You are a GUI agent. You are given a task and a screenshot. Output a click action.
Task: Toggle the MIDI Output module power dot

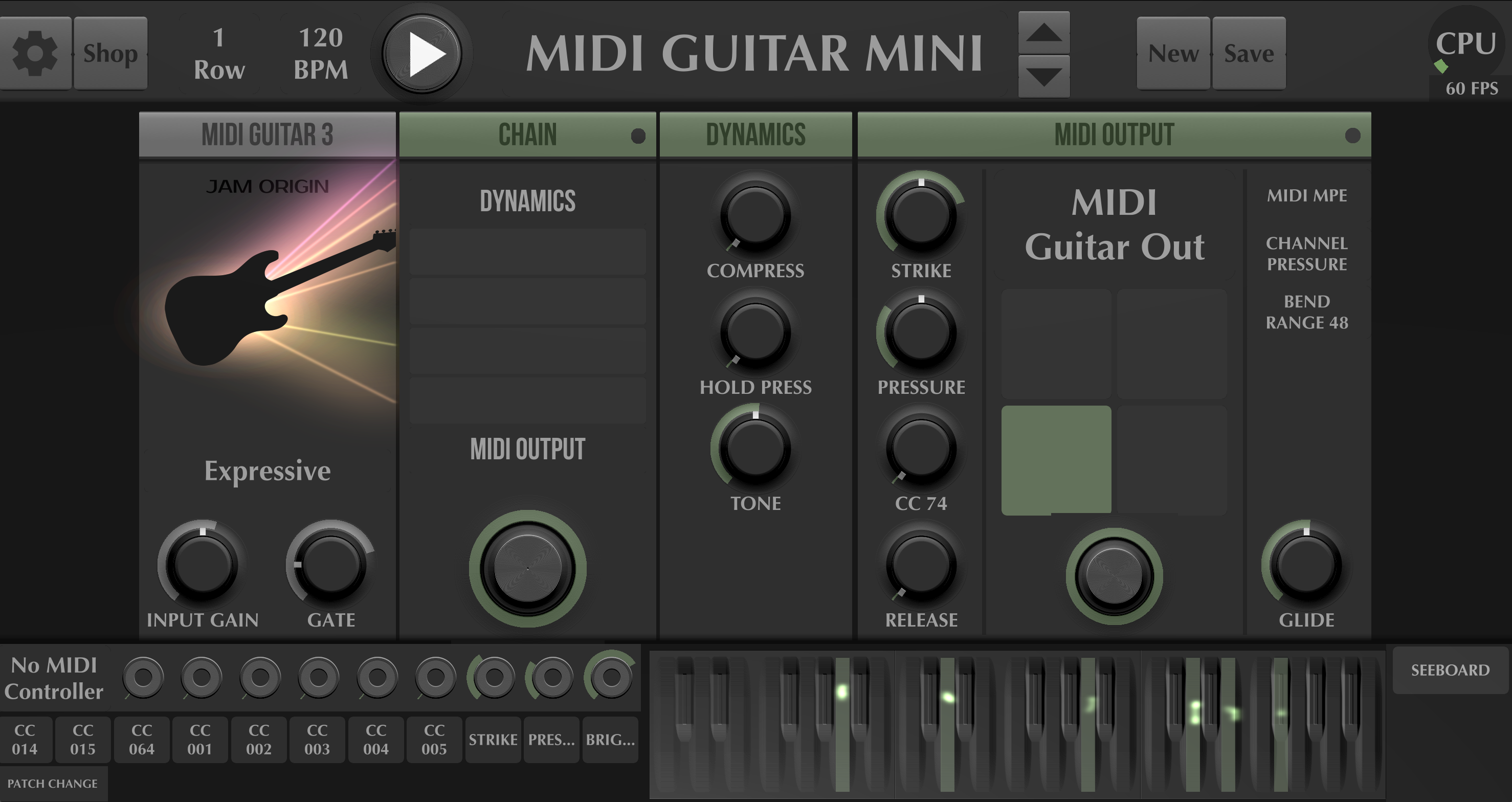(1352, 136)
